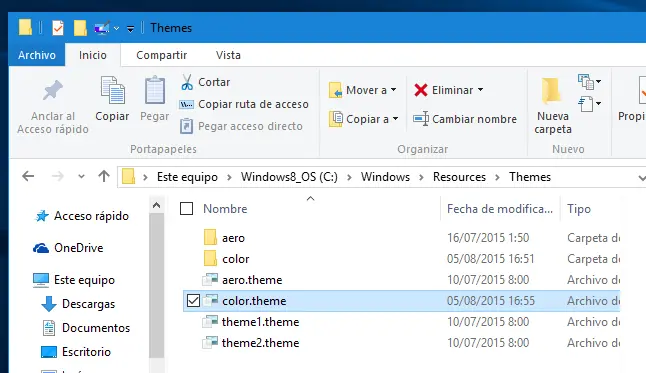Viewport: 646px width, 373px height.
Task: Switch to the Compartir tab
Action: [162, 55]
